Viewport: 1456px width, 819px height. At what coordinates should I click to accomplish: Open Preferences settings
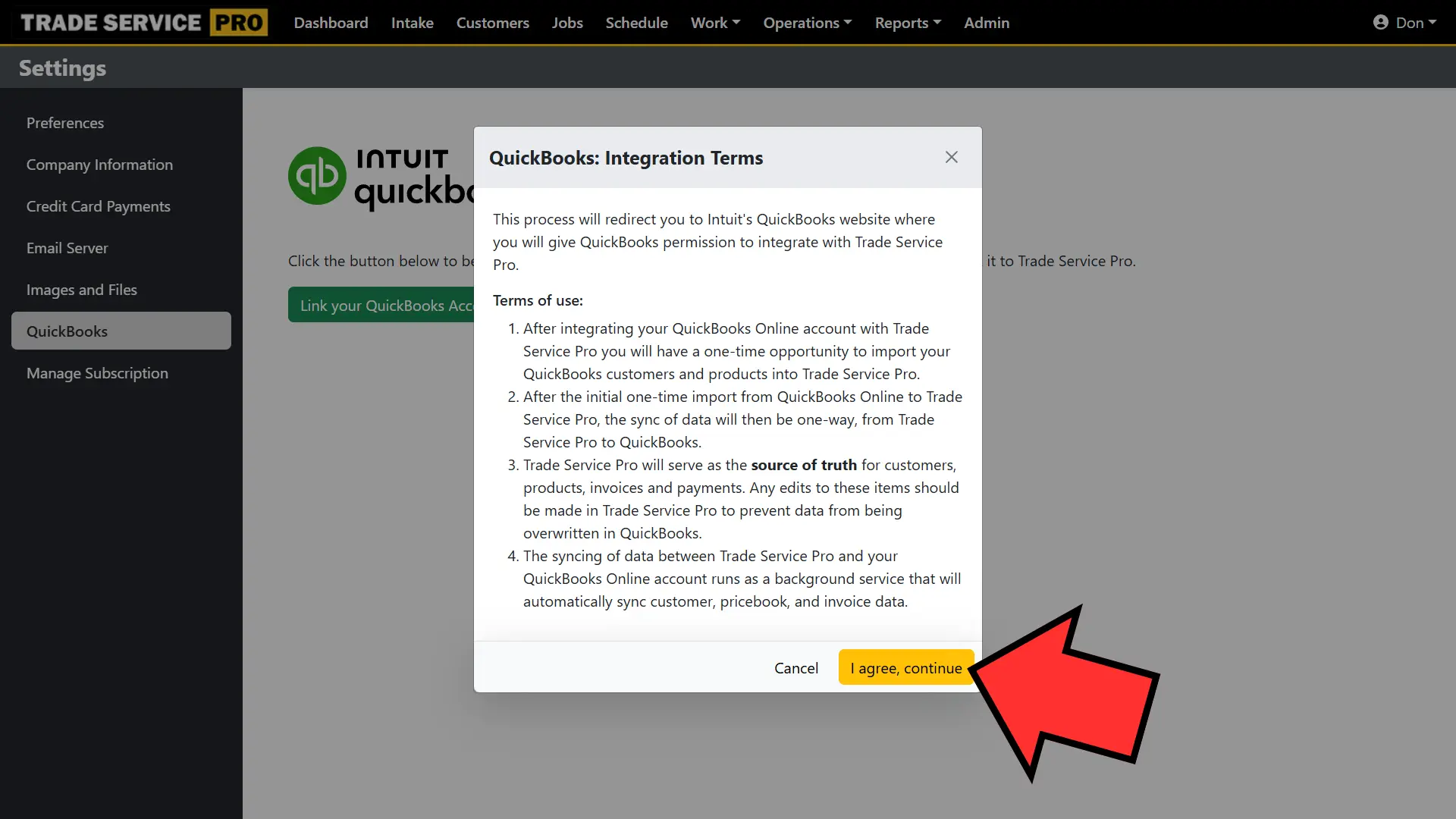64,122
